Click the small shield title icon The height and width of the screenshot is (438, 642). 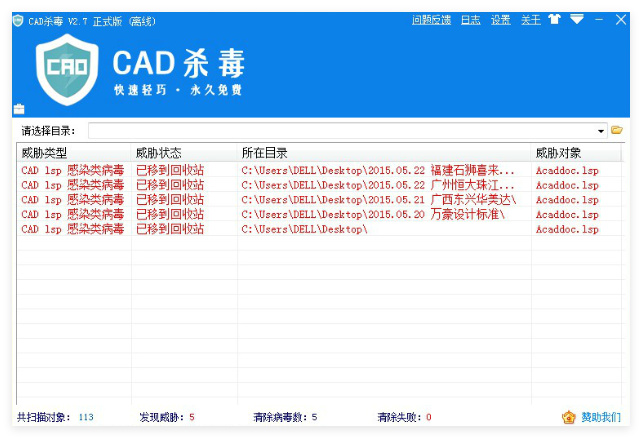[18, 20]
